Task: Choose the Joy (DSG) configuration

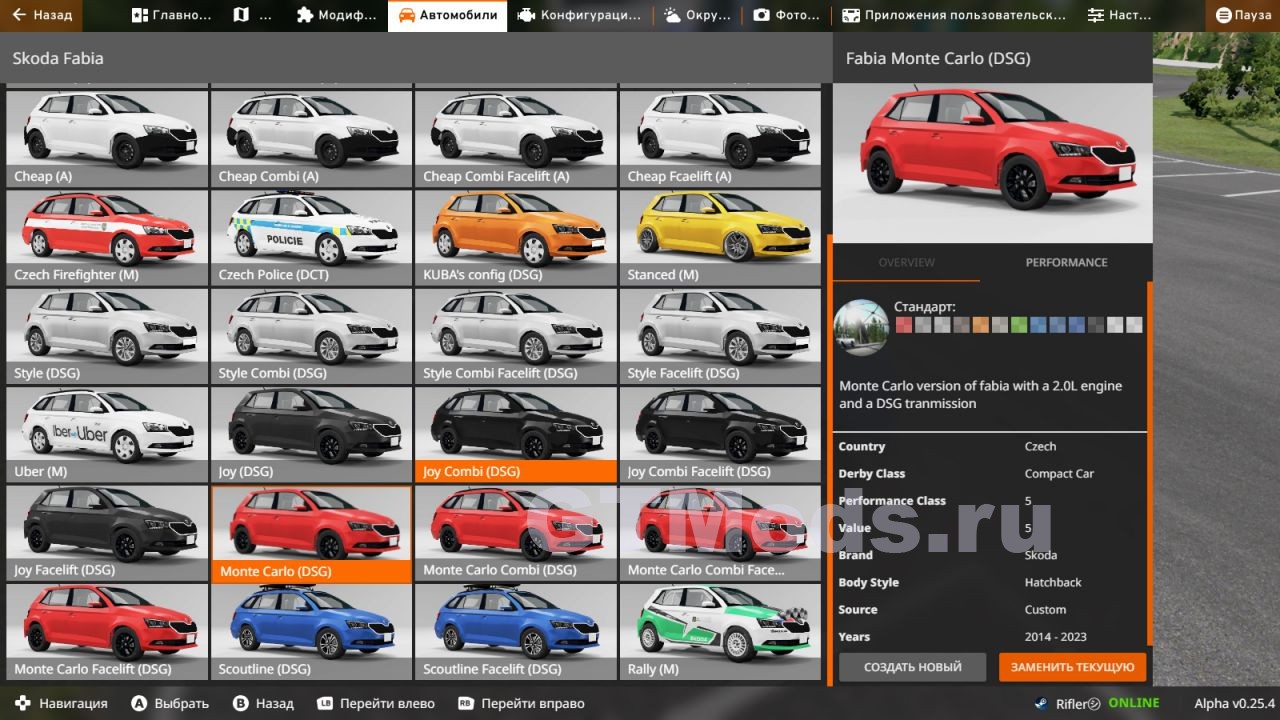Action: tap(311, 434)
